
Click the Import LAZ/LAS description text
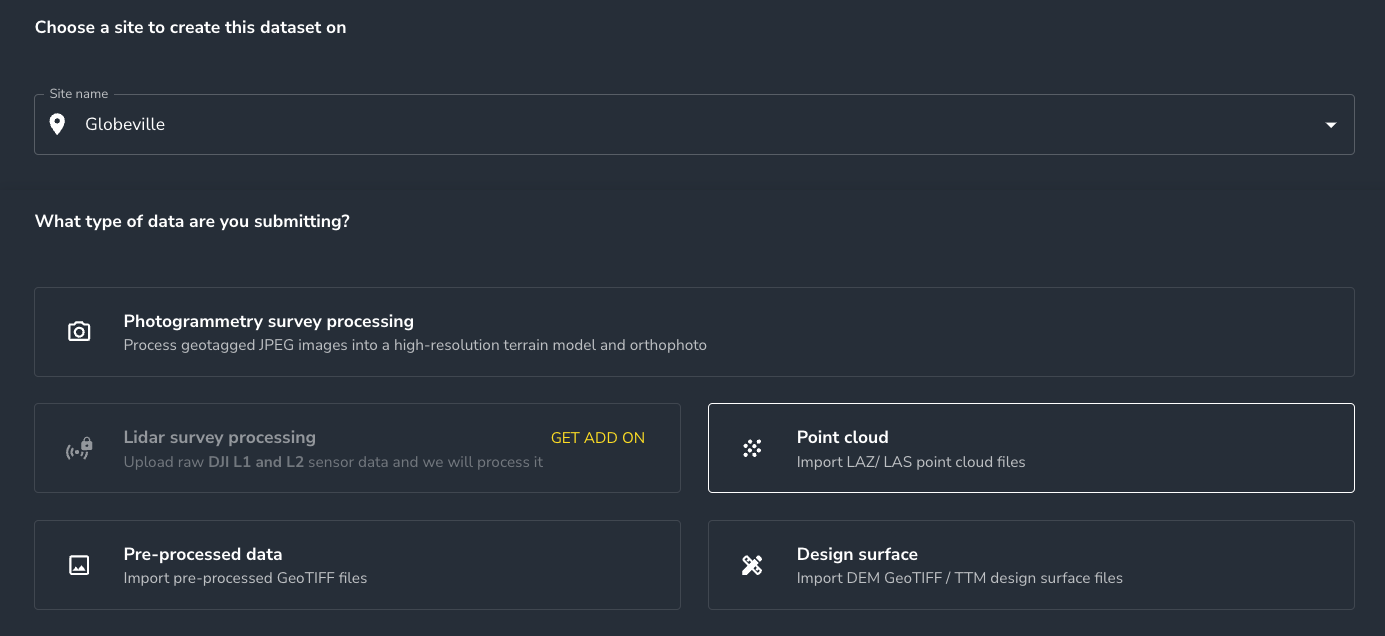911,462
